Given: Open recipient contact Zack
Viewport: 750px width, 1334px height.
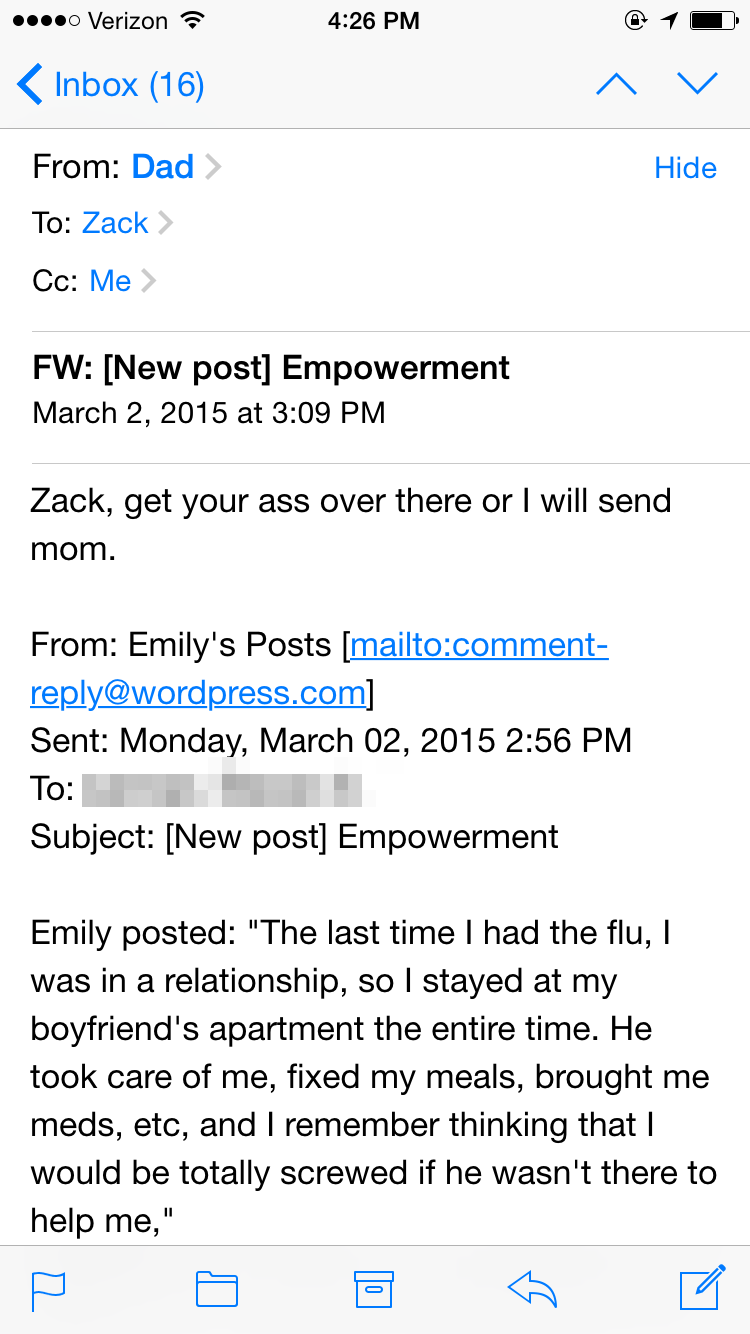Looking at the screenshot, I should 114,223.
